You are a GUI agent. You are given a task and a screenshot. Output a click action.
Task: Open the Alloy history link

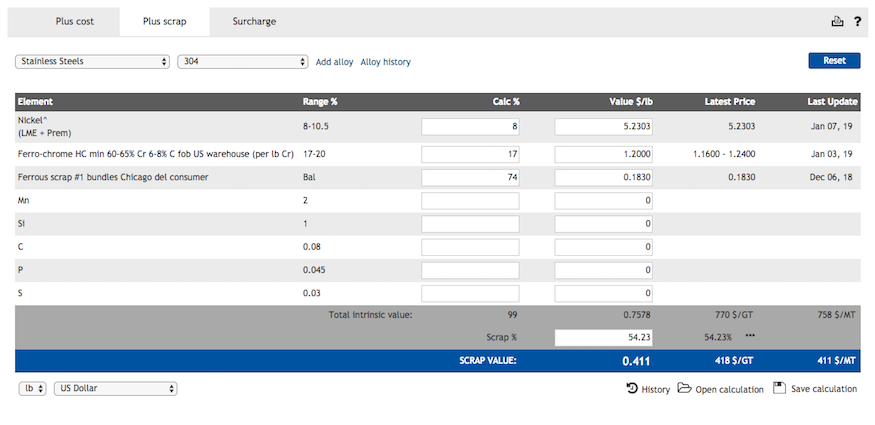[x=385, y=62]
